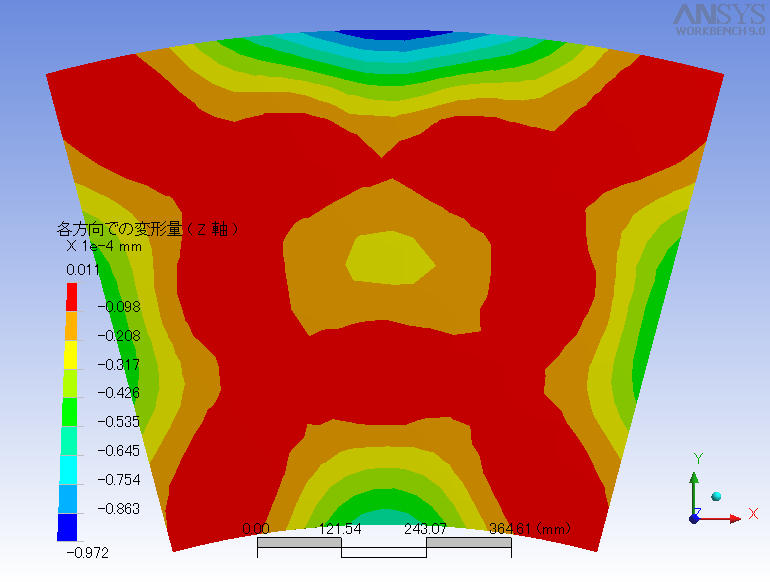The image size is (770, 582).
Task: Click legend value -0.098
Action: point(119,307)
